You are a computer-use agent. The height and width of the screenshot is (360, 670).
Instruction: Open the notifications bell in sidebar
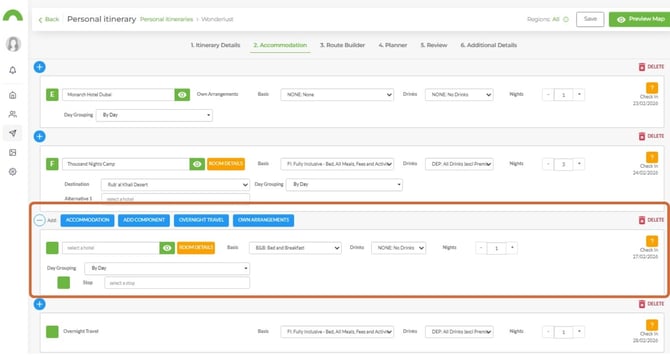pos(13,70)
